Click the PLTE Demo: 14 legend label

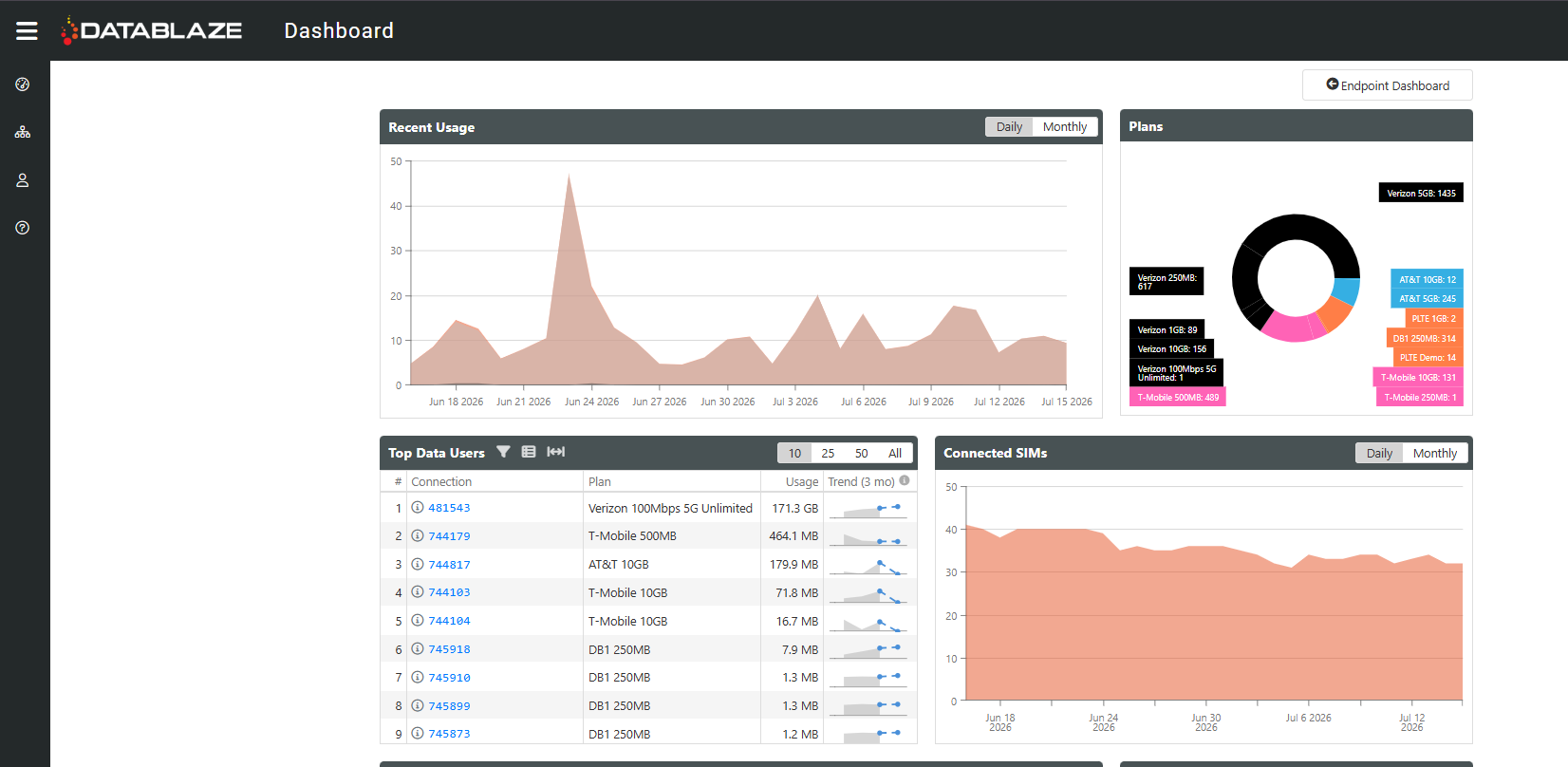coord(1428,358)
